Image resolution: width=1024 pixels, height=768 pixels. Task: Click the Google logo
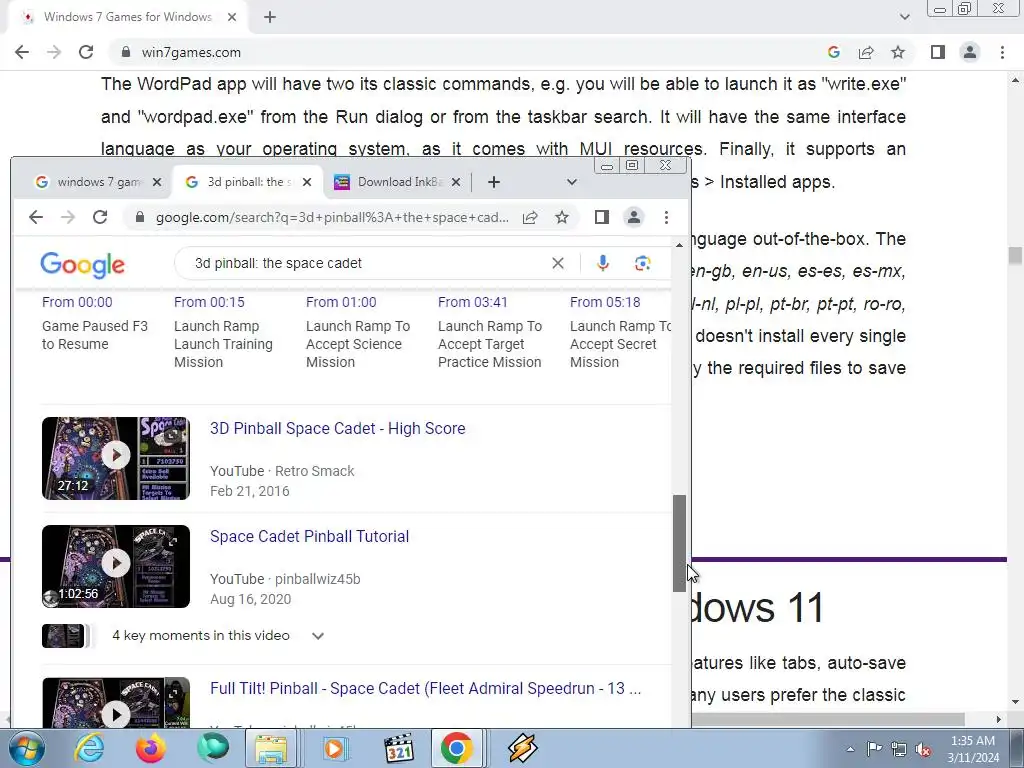pyautogui.click(x=82, y=264)
